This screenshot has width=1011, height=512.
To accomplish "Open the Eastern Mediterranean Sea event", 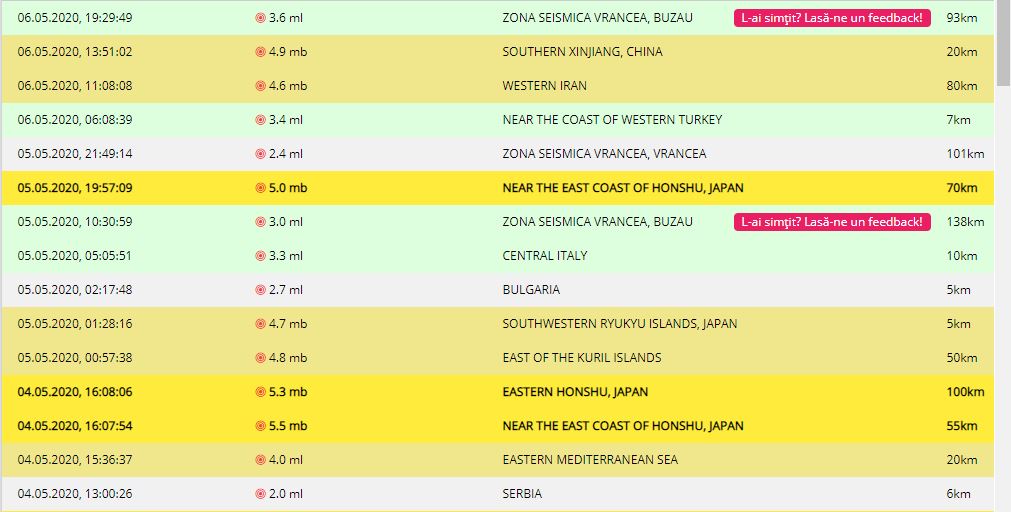I will pos(590,460).
